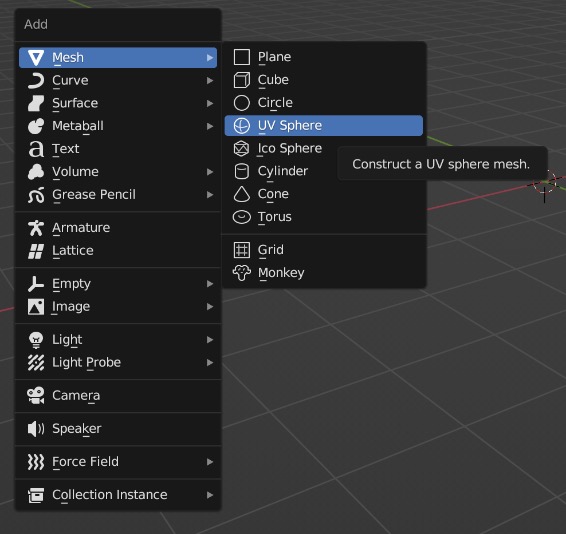Expand Force Field submenu arrow
The width and height of the screenshot is (566, 534).
(x=210, y=462)
